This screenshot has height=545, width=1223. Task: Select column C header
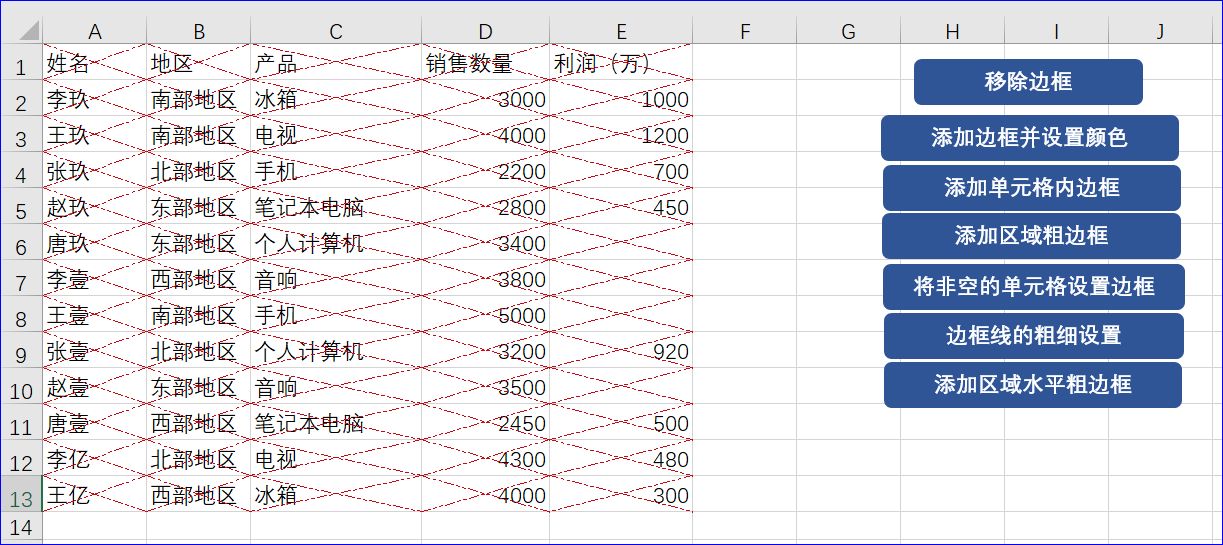pos(336,31)
